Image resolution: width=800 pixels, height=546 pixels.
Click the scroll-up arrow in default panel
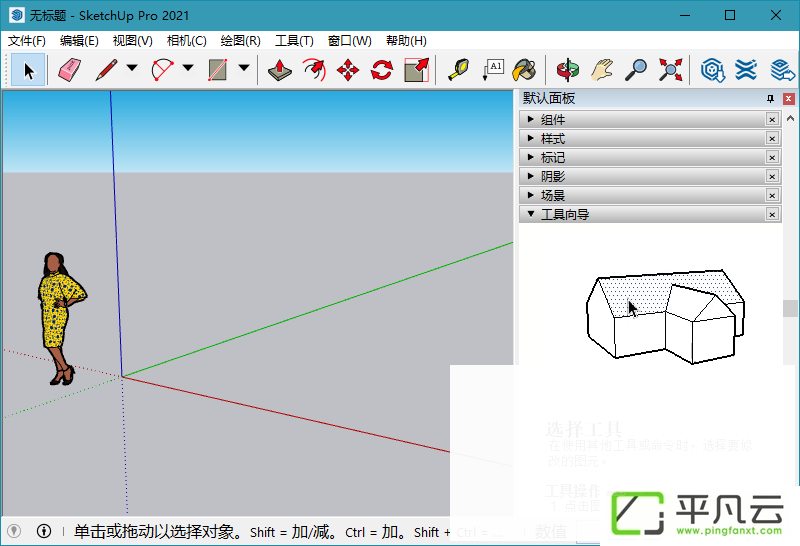click(790, 118)
